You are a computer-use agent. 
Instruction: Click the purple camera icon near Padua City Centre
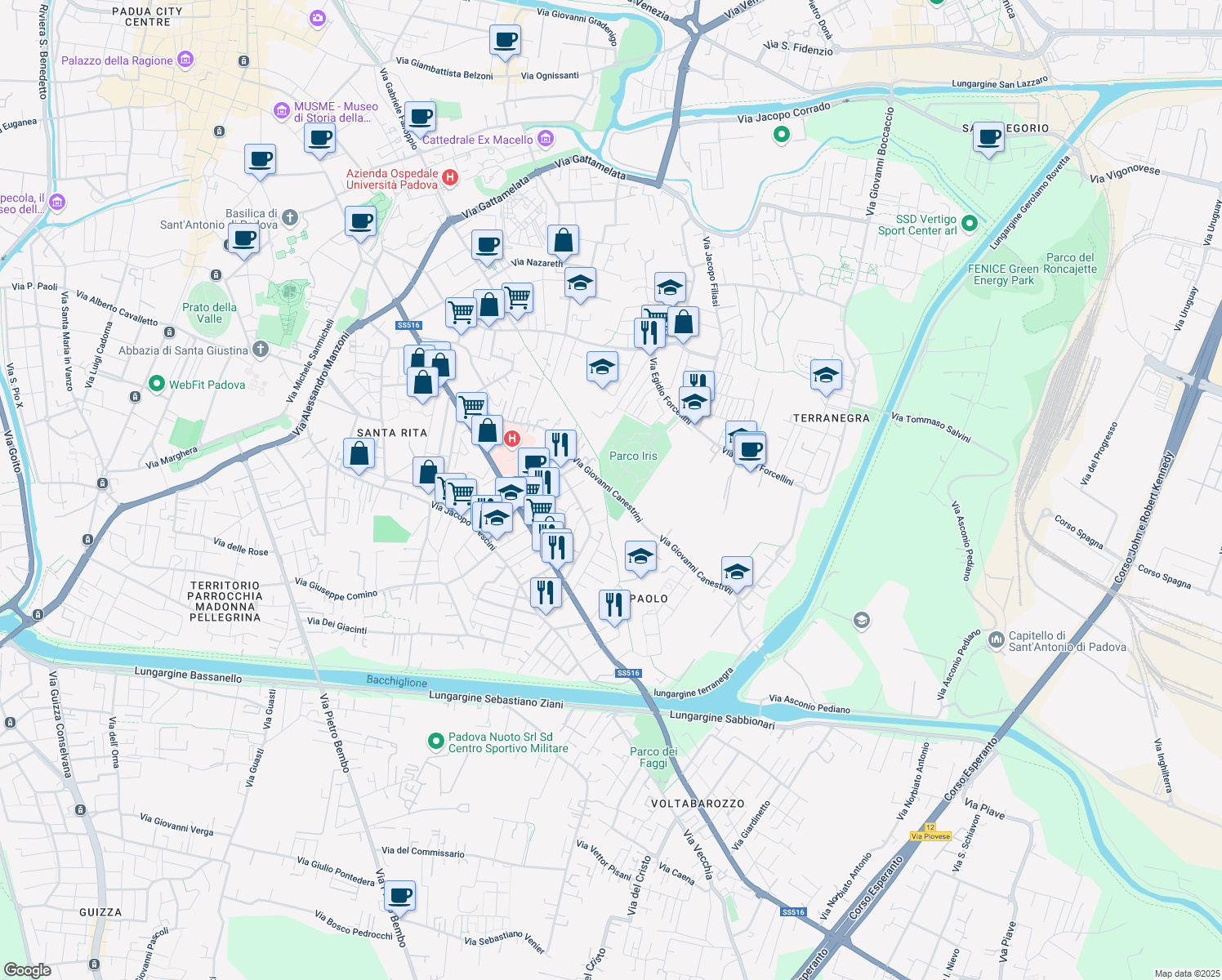[318, 18]
